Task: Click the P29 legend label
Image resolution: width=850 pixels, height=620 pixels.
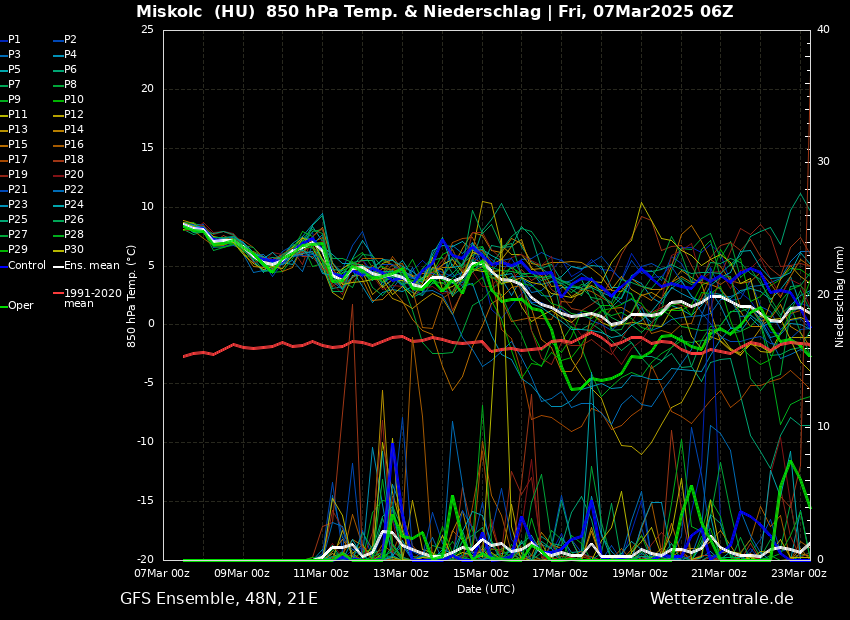Action: (x=18, y=250)
